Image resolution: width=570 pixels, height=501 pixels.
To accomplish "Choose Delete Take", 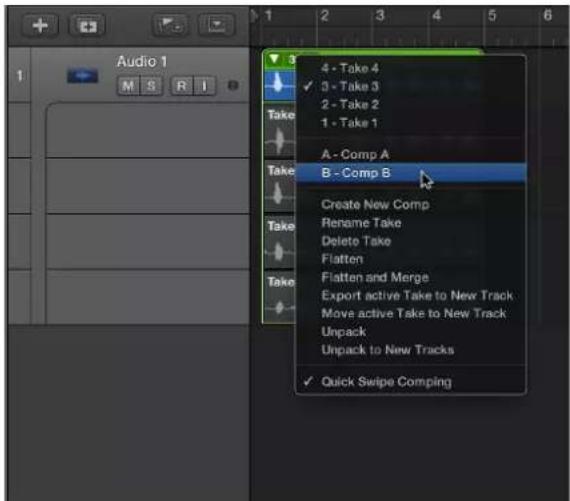I will coord(411,241).
